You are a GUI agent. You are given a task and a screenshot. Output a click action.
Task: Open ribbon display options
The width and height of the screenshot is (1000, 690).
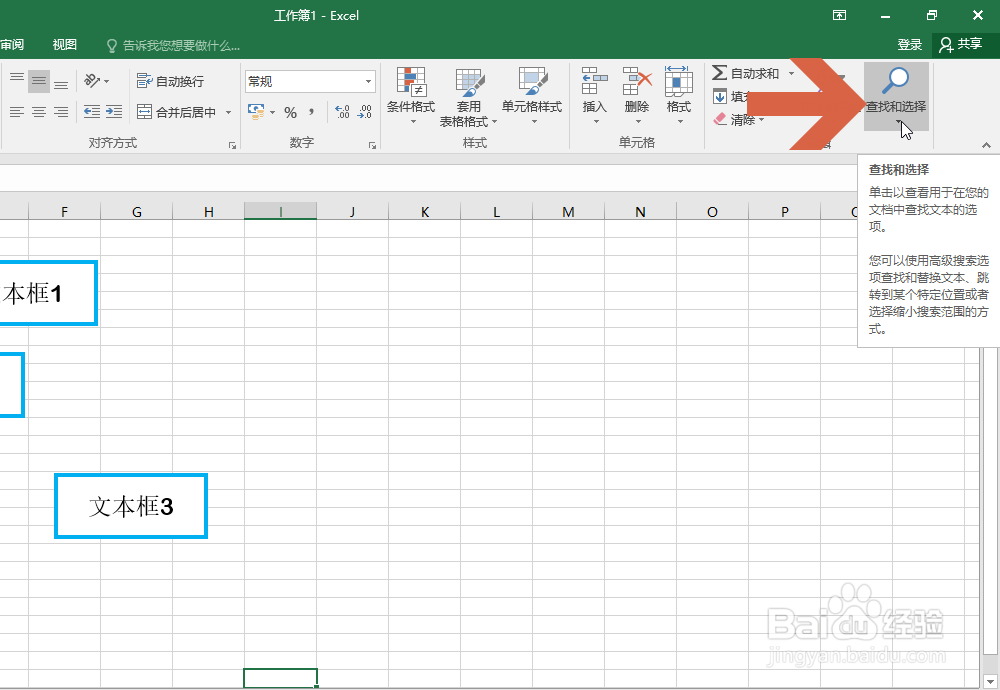(x=839, y=15)
